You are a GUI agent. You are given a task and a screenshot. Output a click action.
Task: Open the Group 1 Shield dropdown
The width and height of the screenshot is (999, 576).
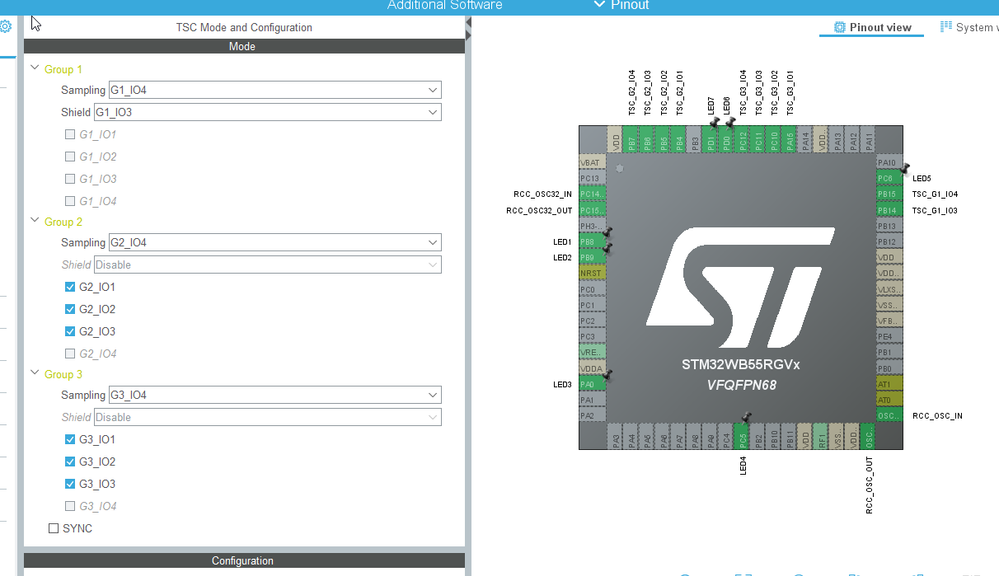tap(268, 112)
